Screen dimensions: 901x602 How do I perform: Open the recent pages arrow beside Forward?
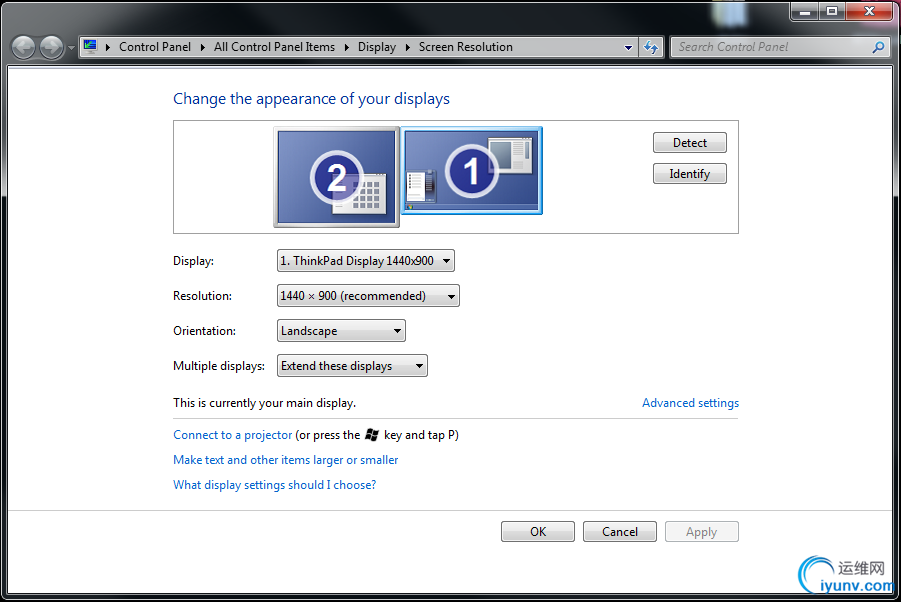click(71, 48)
